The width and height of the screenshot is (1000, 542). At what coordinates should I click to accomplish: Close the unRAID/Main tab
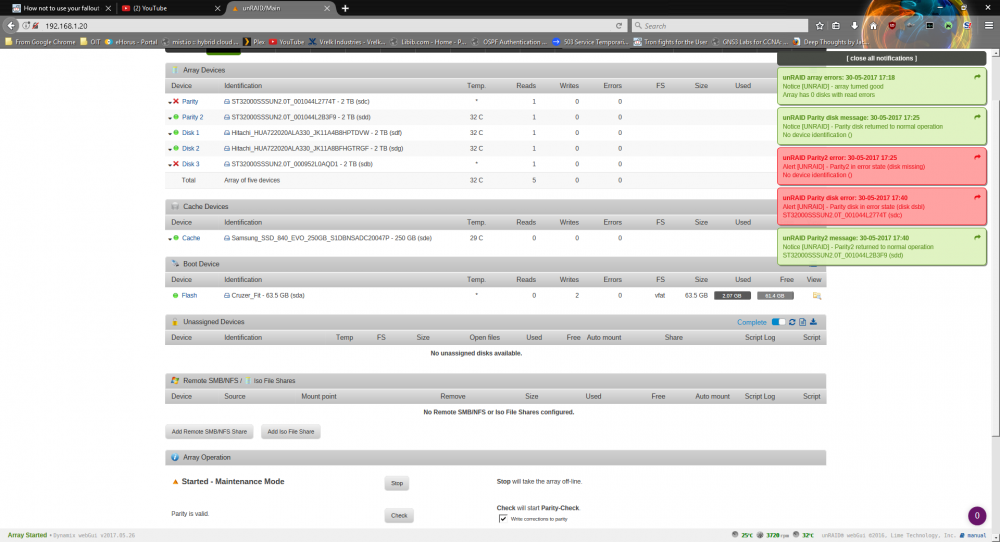327,8
